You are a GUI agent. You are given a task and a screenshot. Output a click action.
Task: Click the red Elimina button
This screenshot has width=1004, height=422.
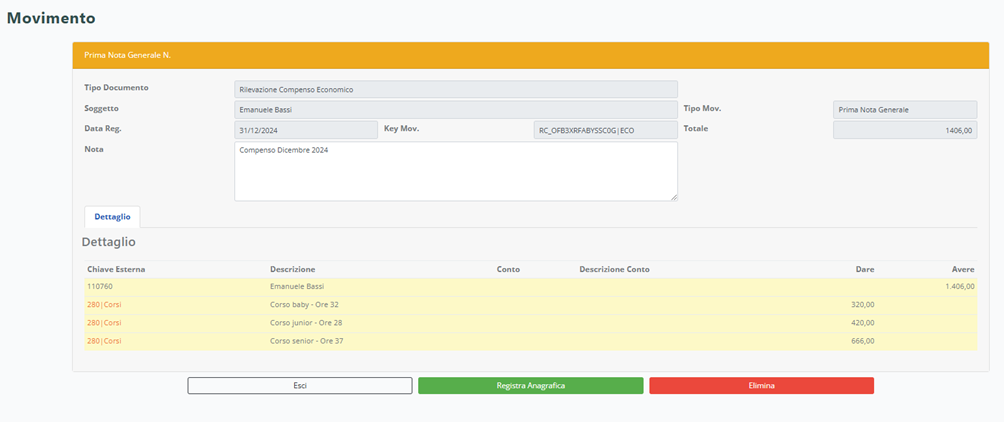761,386
